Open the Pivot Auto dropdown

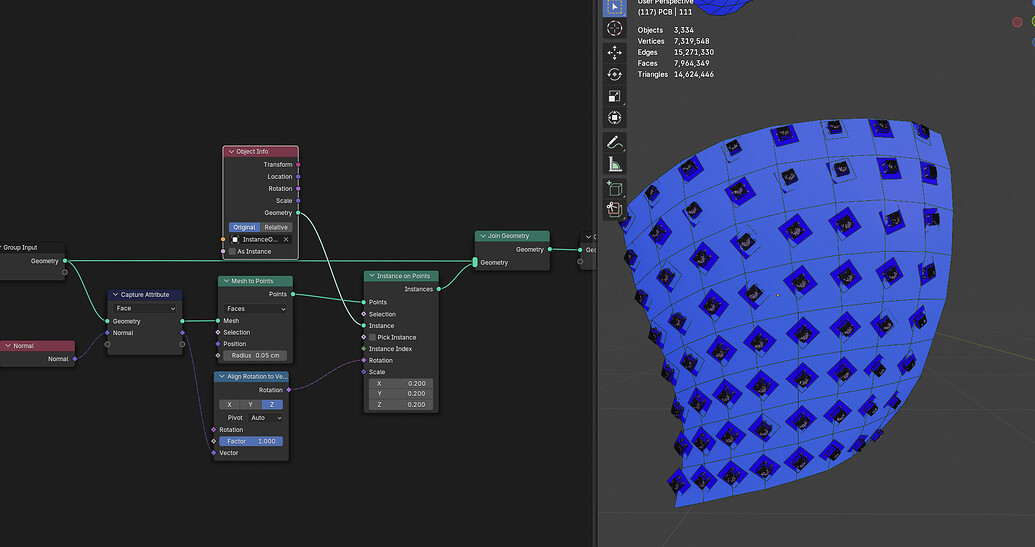point(266,418)
